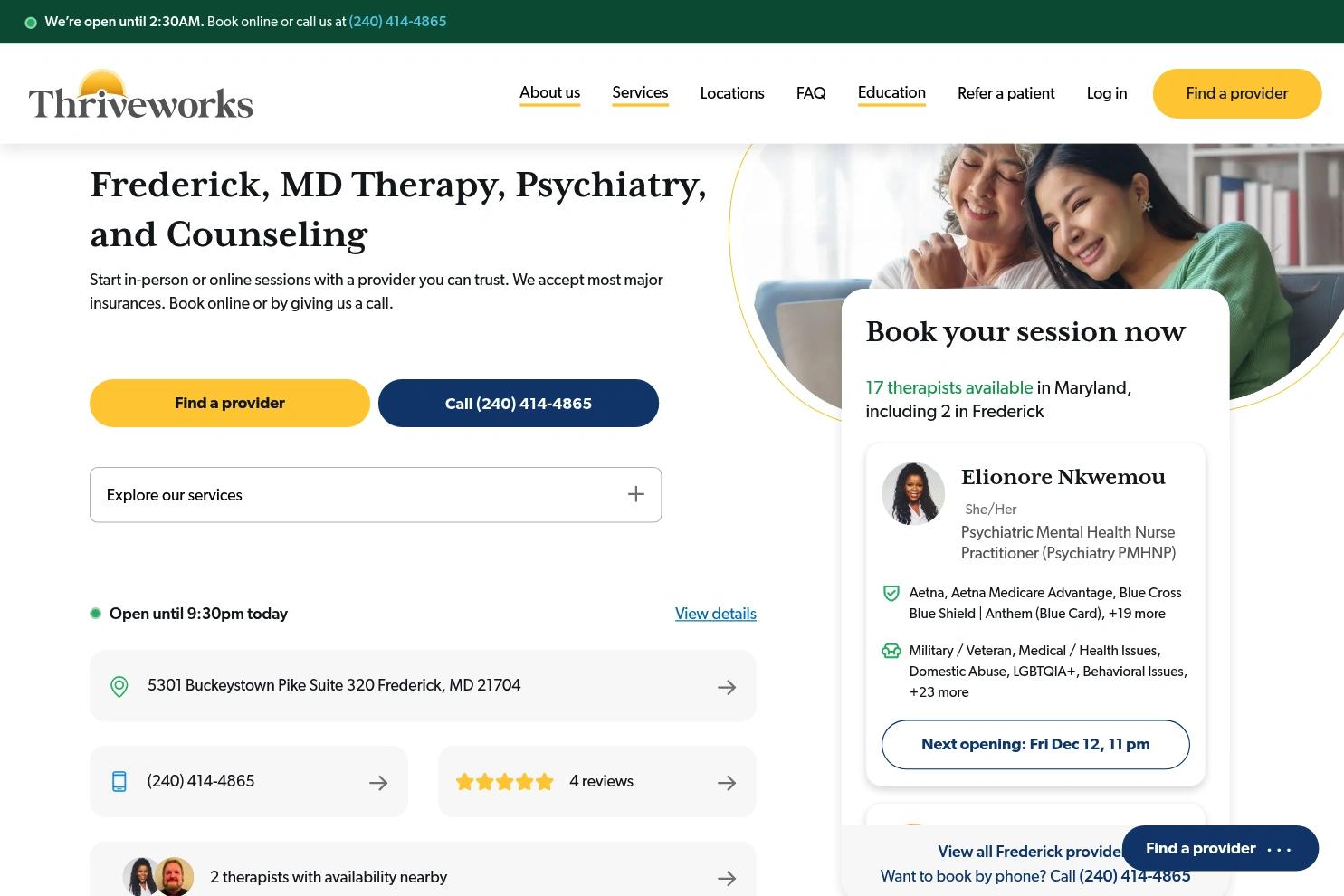Click the insurance shield icon
The image size is (1344, 896).
point(891,594)
